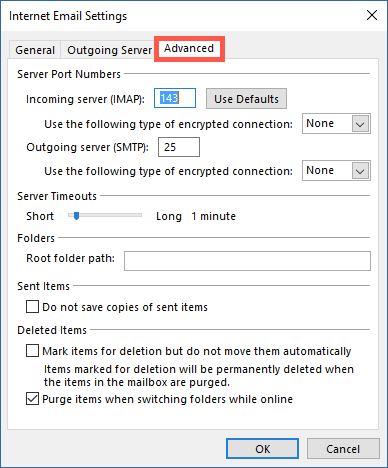Uncheck Purge items when switching folders
Viewport: 388px width, 468px height.
[x=32, y=399]
